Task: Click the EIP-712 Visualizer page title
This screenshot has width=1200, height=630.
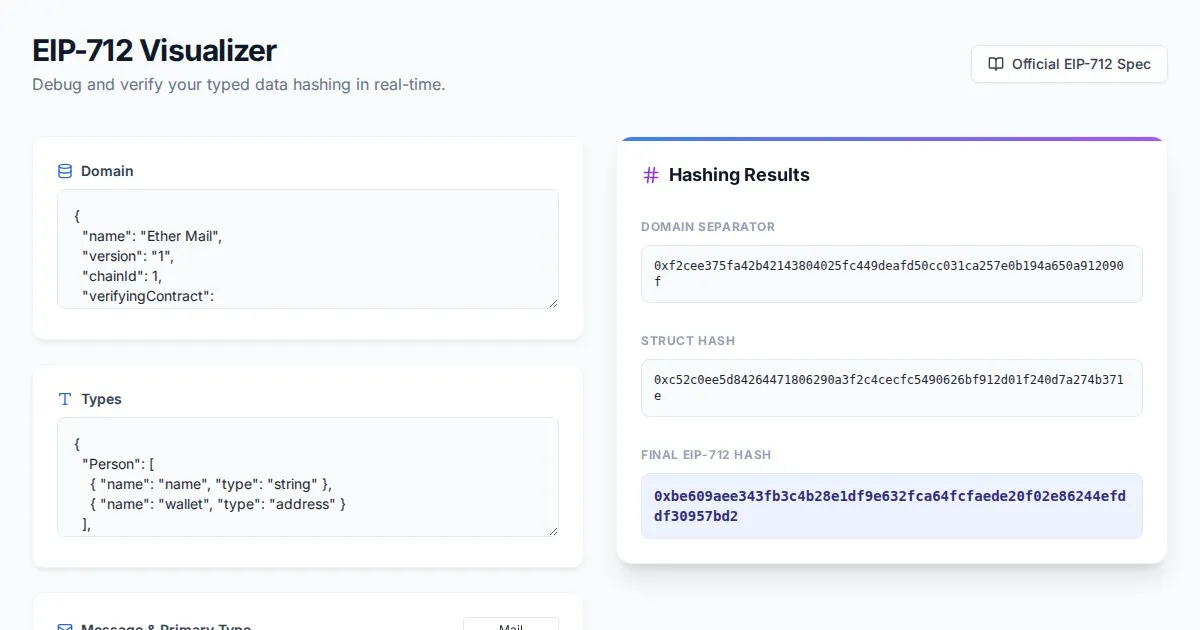Action: 154,50
